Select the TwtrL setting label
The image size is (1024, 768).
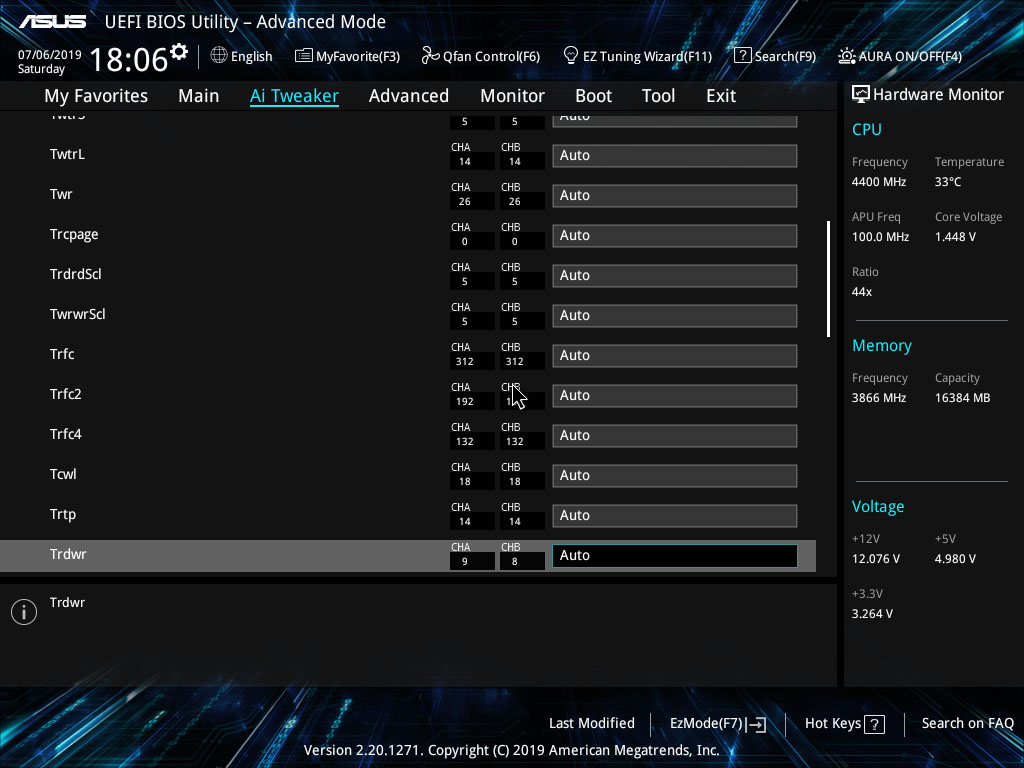click(x=67, y=154)
